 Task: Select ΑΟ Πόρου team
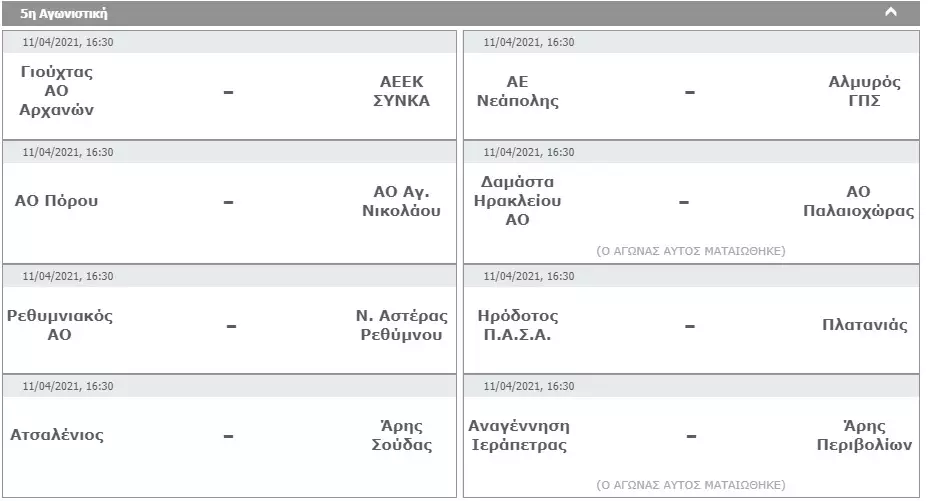(56, 201)
